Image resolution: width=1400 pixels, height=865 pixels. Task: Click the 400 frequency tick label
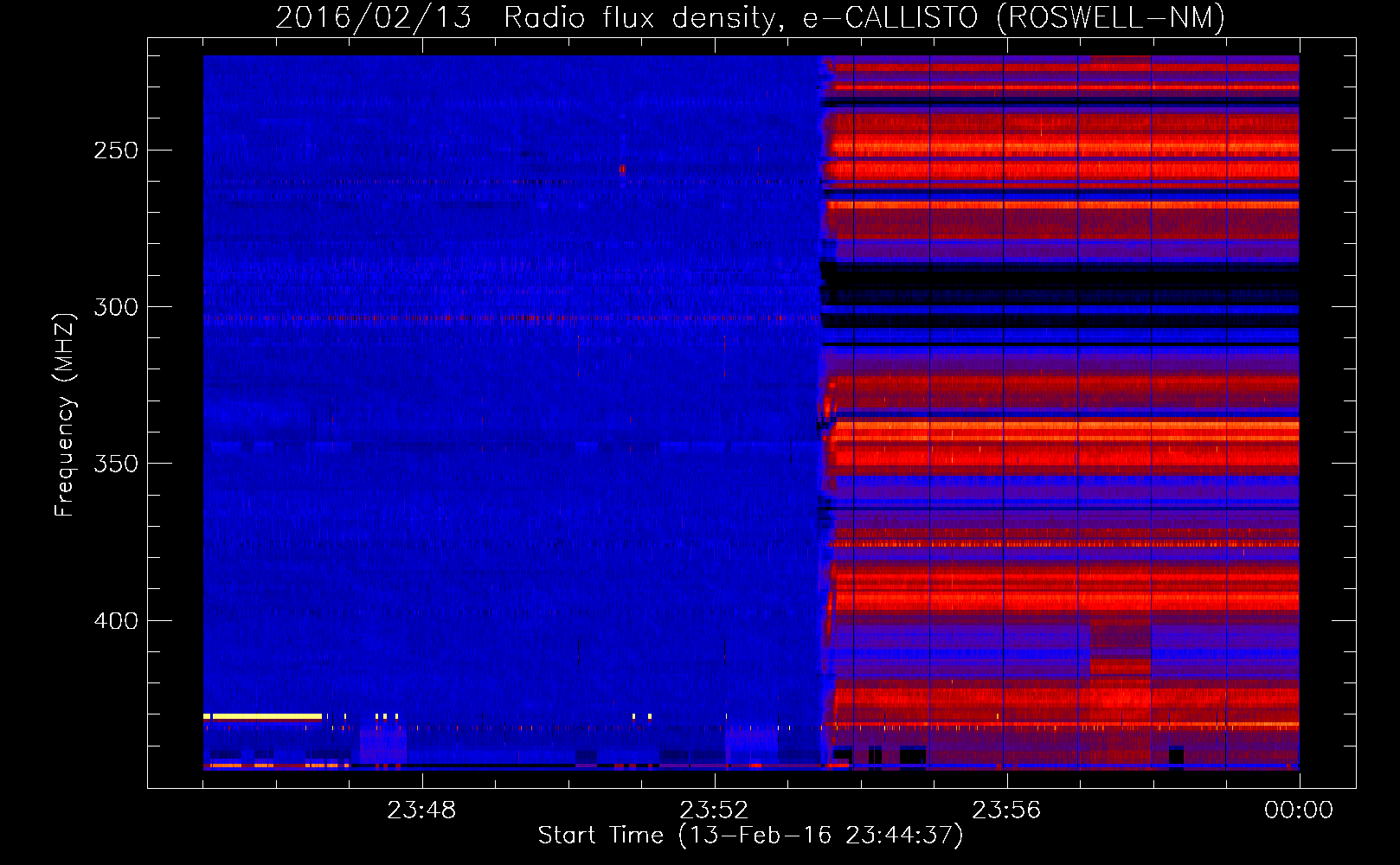click(x=116, y=621)
